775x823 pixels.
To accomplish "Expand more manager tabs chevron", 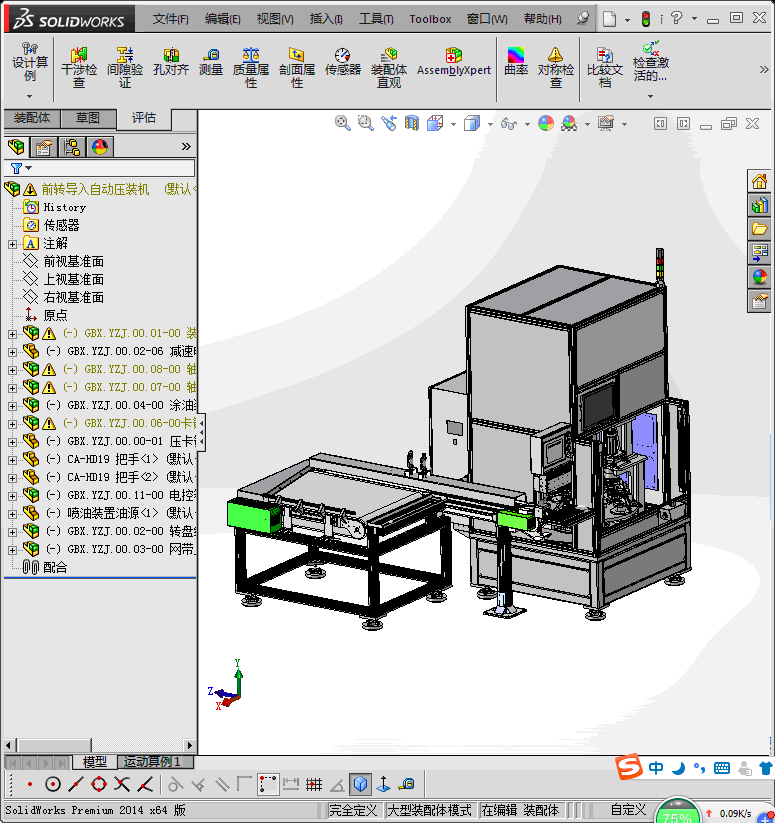I will 186,146.
